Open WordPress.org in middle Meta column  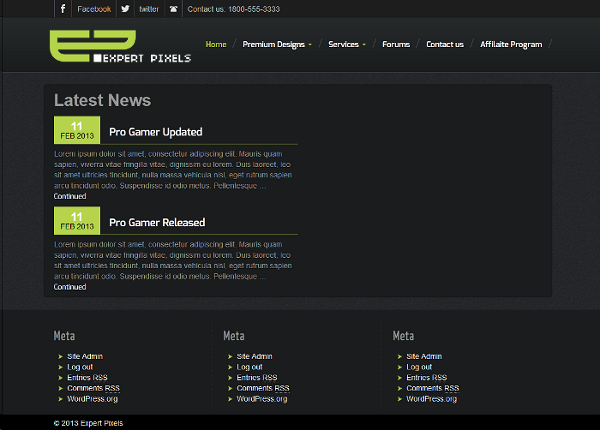(x=262, y=399)
